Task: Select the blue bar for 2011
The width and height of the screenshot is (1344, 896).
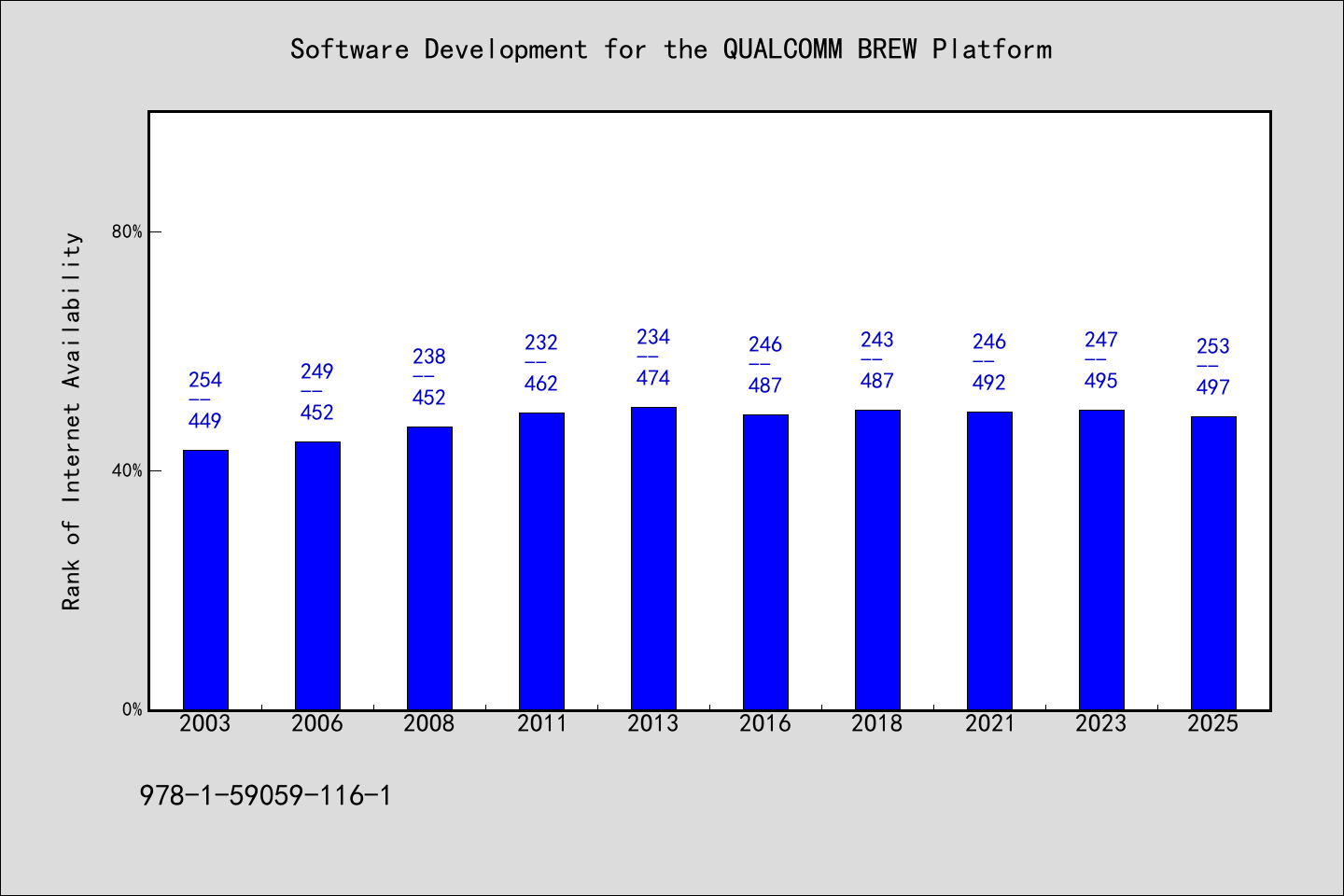Action: [541, 561]
